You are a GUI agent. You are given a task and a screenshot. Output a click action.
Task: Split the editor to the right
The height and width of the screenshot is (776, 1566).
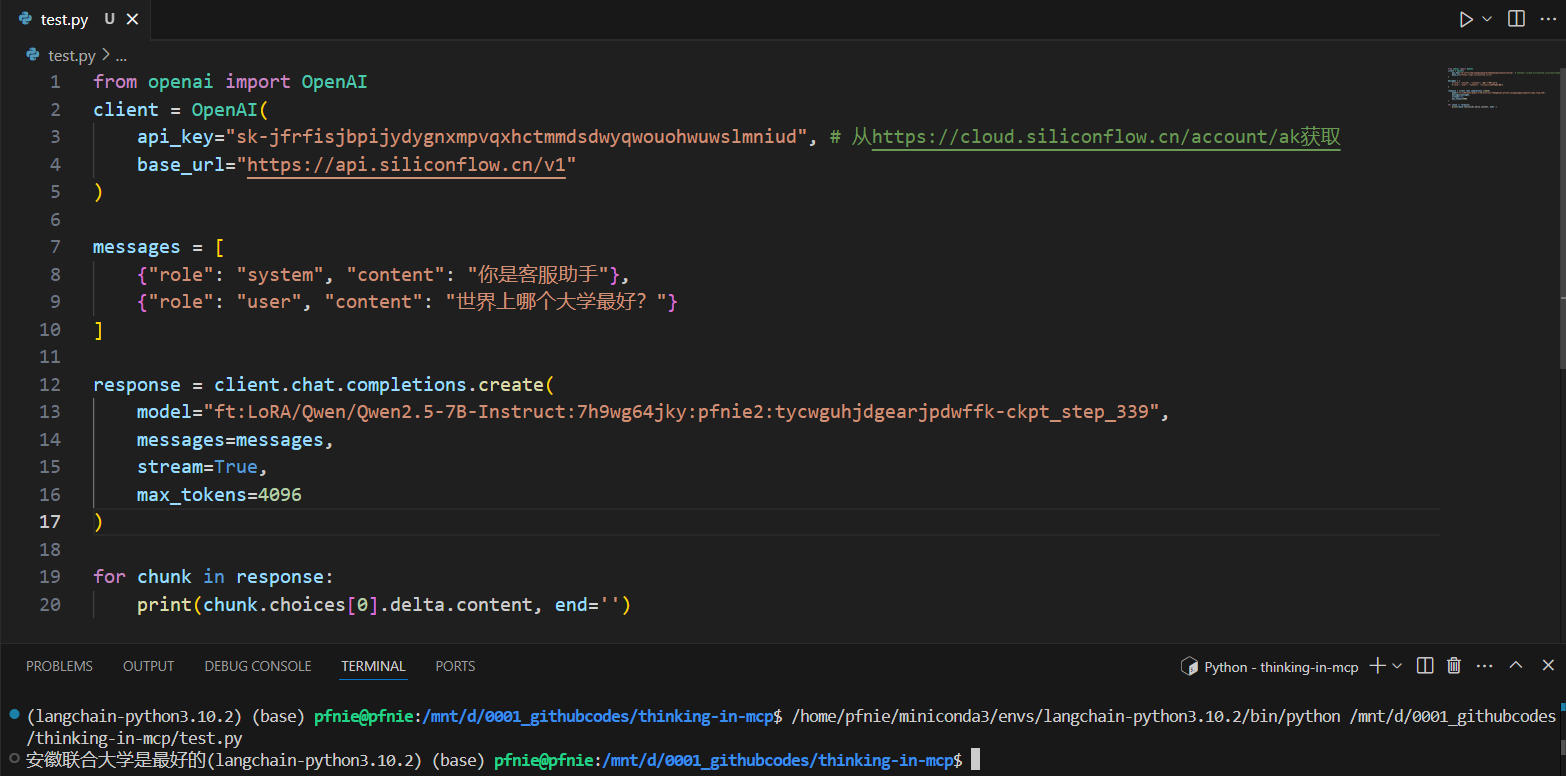click(x=1517, y=19)
